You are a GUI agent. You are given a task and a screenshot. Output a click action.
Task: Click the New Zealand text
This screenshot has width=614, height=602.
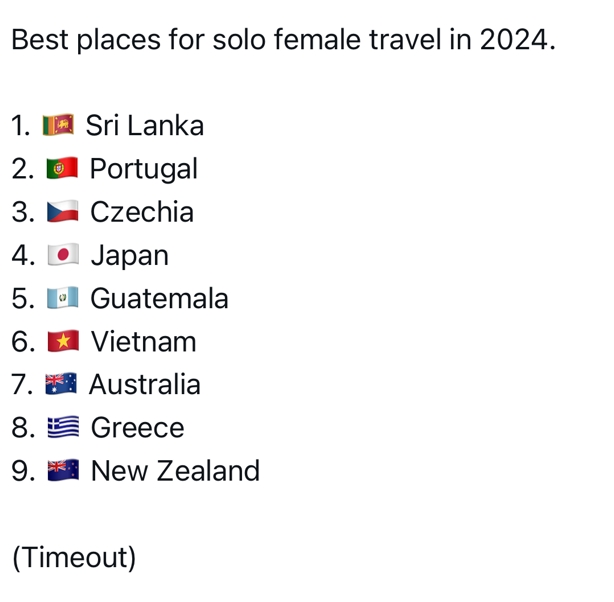tap(175, 470)
